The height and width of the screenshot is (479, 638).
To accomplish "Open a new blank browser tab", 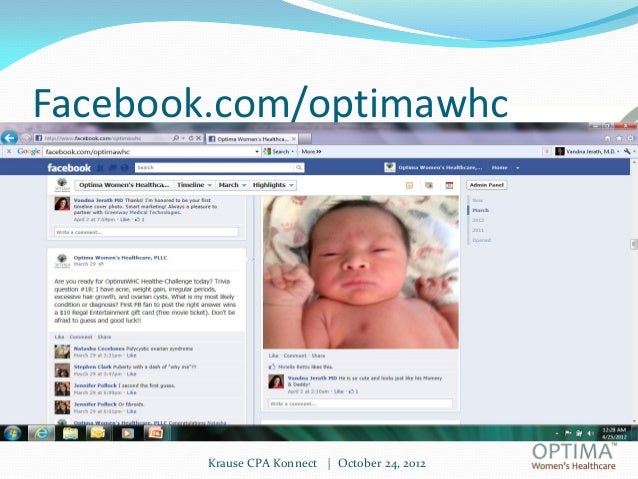I will [x=305, y=139].
